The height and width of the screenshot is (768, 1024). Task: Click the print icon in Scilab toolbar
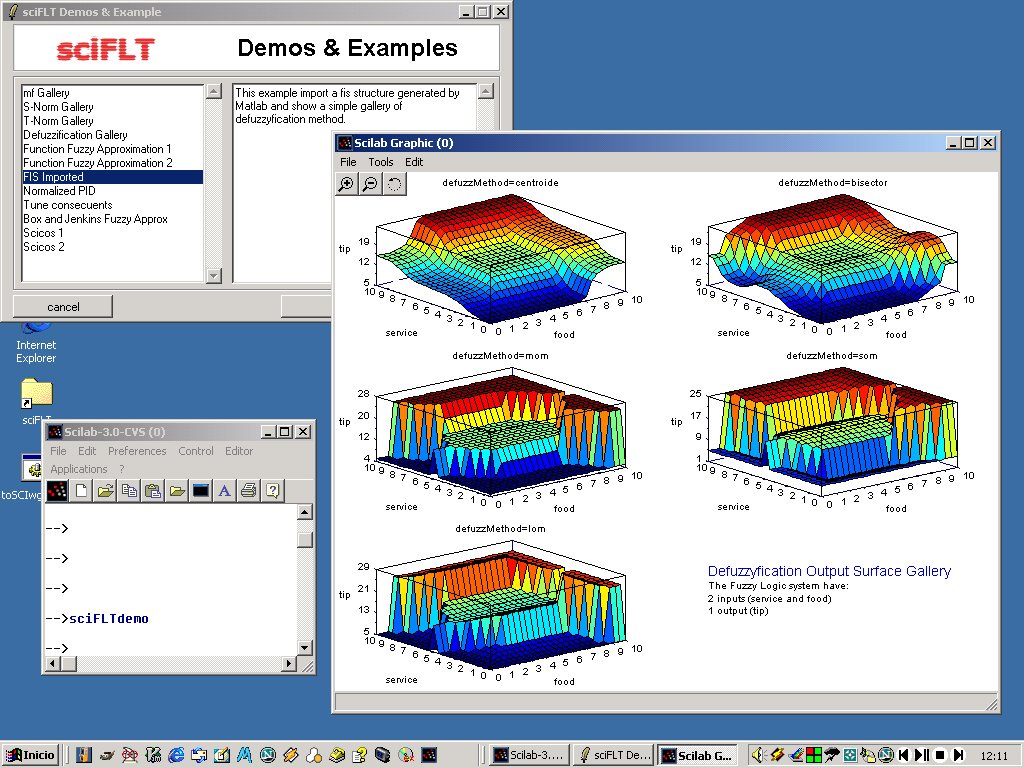(248, 490)
